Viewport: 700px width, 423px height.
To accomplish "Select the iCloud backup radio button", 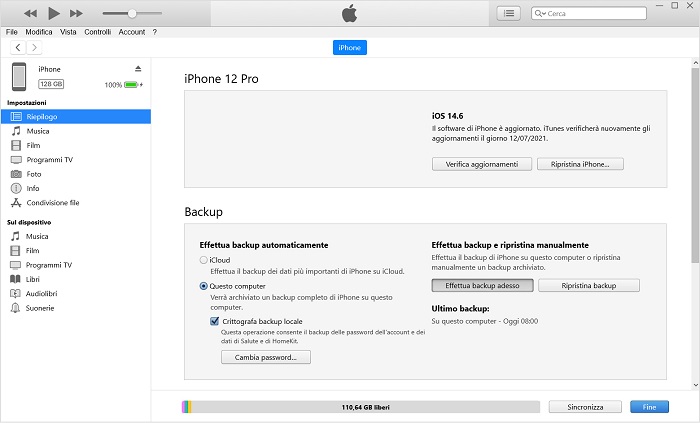I will pos(204,260).
